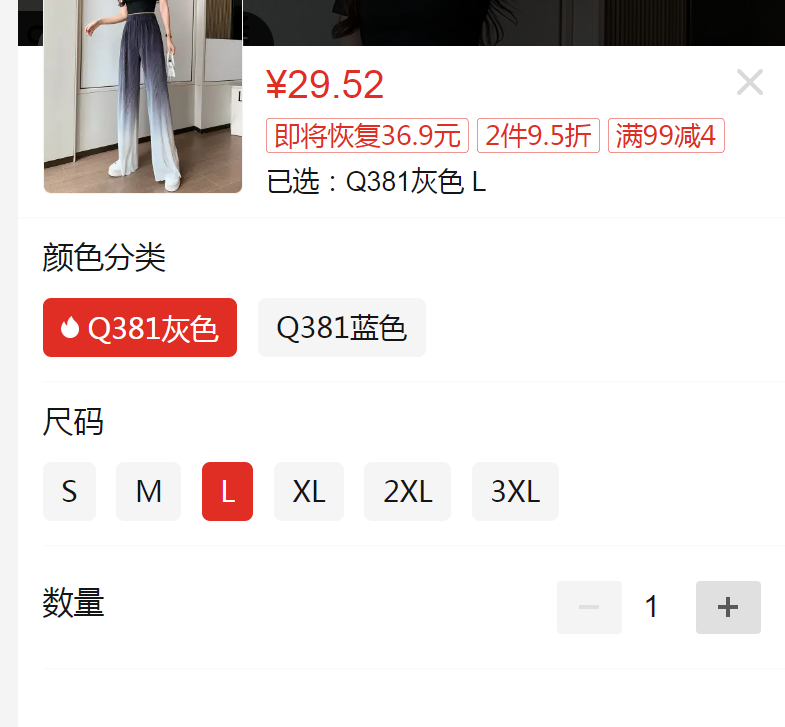785x727 pixels.
Task: Choose the Q381蓝色 color option
Action: coord(342,327)
